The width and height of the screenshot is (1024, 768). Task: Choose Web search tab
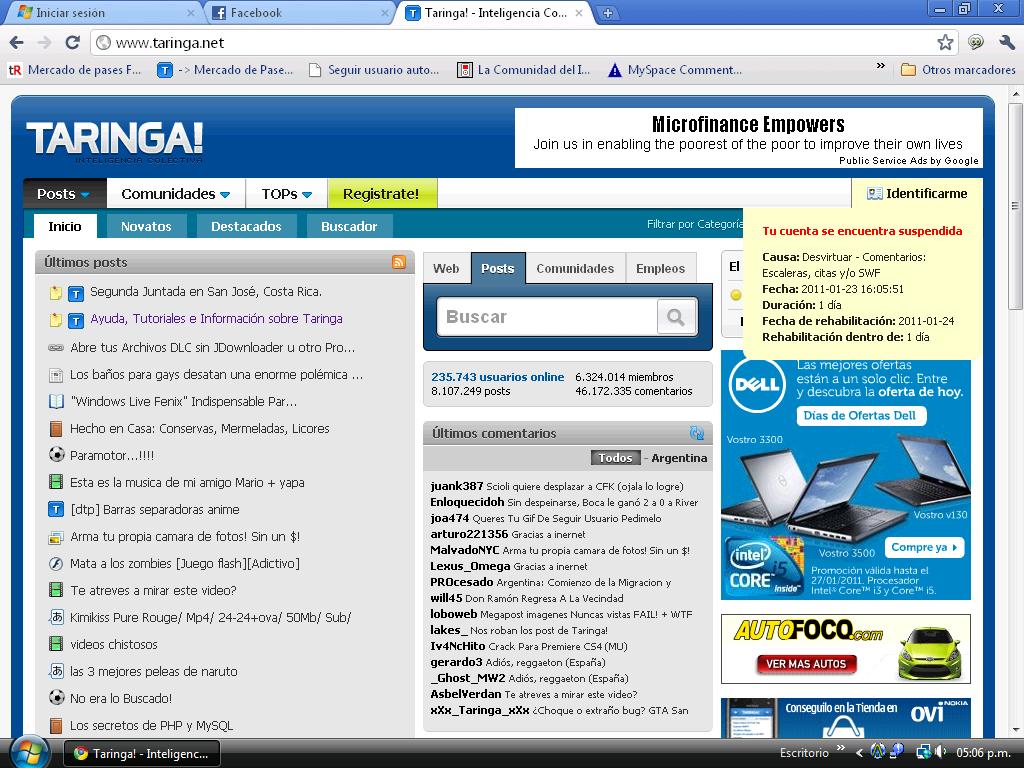[446, 268]
